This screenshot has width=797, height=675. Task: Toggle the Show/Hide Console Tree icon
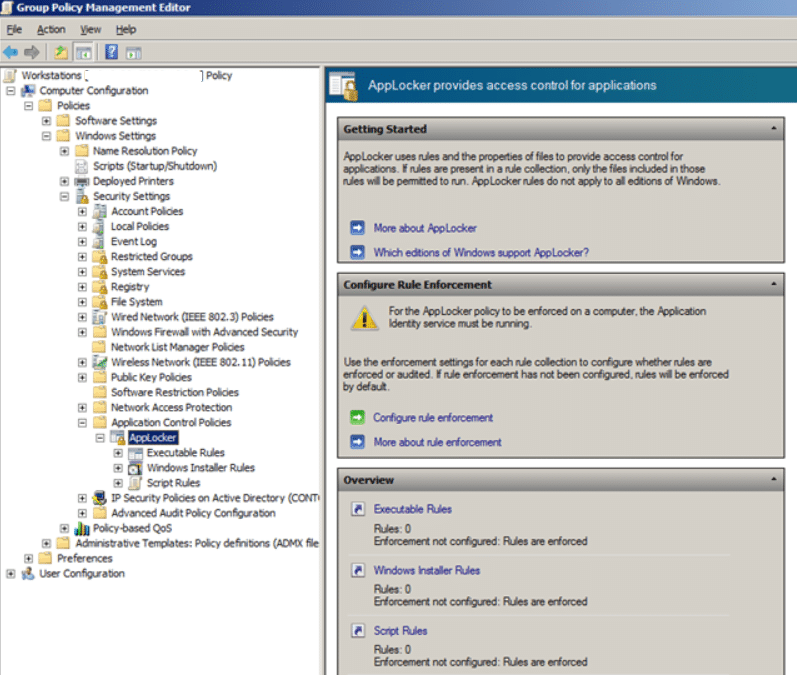tap(83, 52)
